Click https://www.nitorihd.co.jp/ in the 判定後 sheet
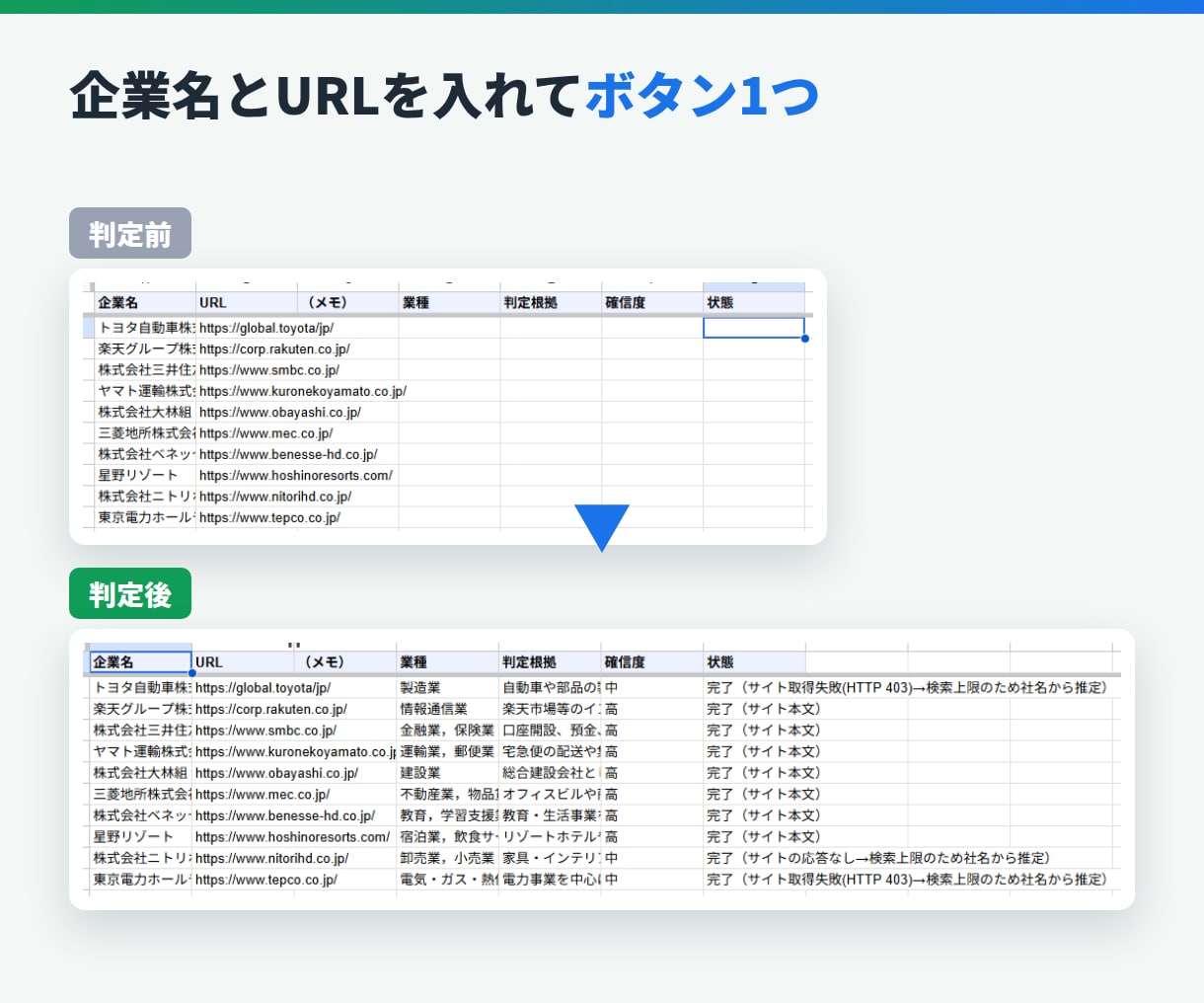The image size is (1204, 1003). click(271, 858)
